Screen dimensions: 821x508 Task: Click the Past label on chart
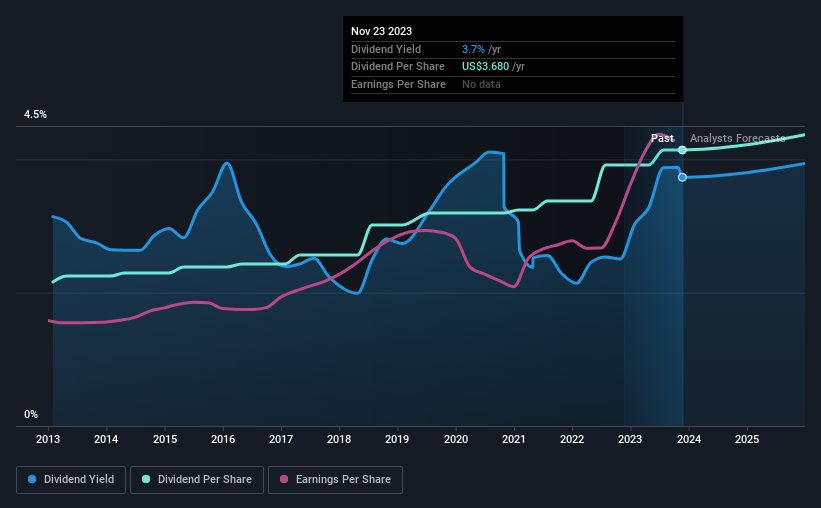point(662,138)
